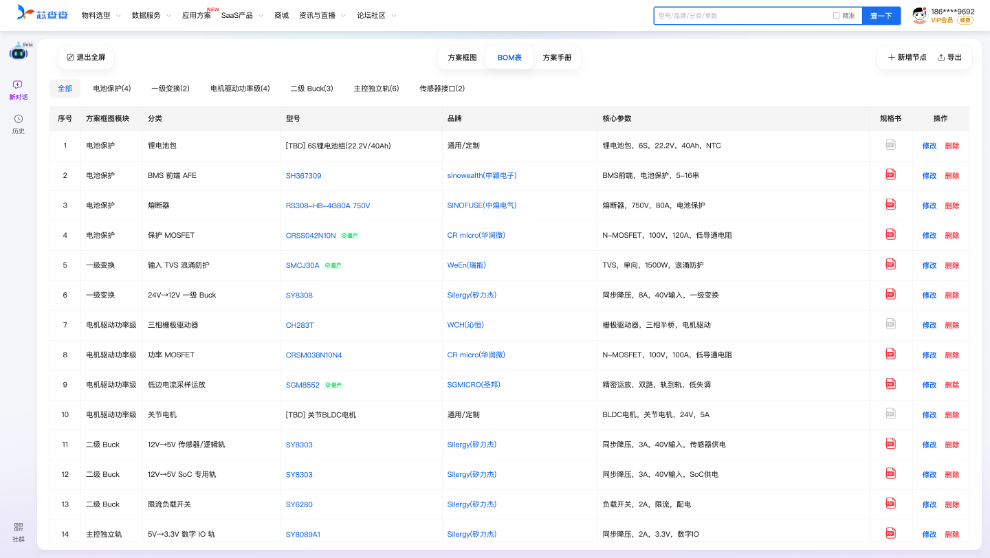Open datasheet PDF for row 12 SY8303
Image resolution: width=990 pixels, height=558 pixels.
pyautogui.click(x=890, y=473)
